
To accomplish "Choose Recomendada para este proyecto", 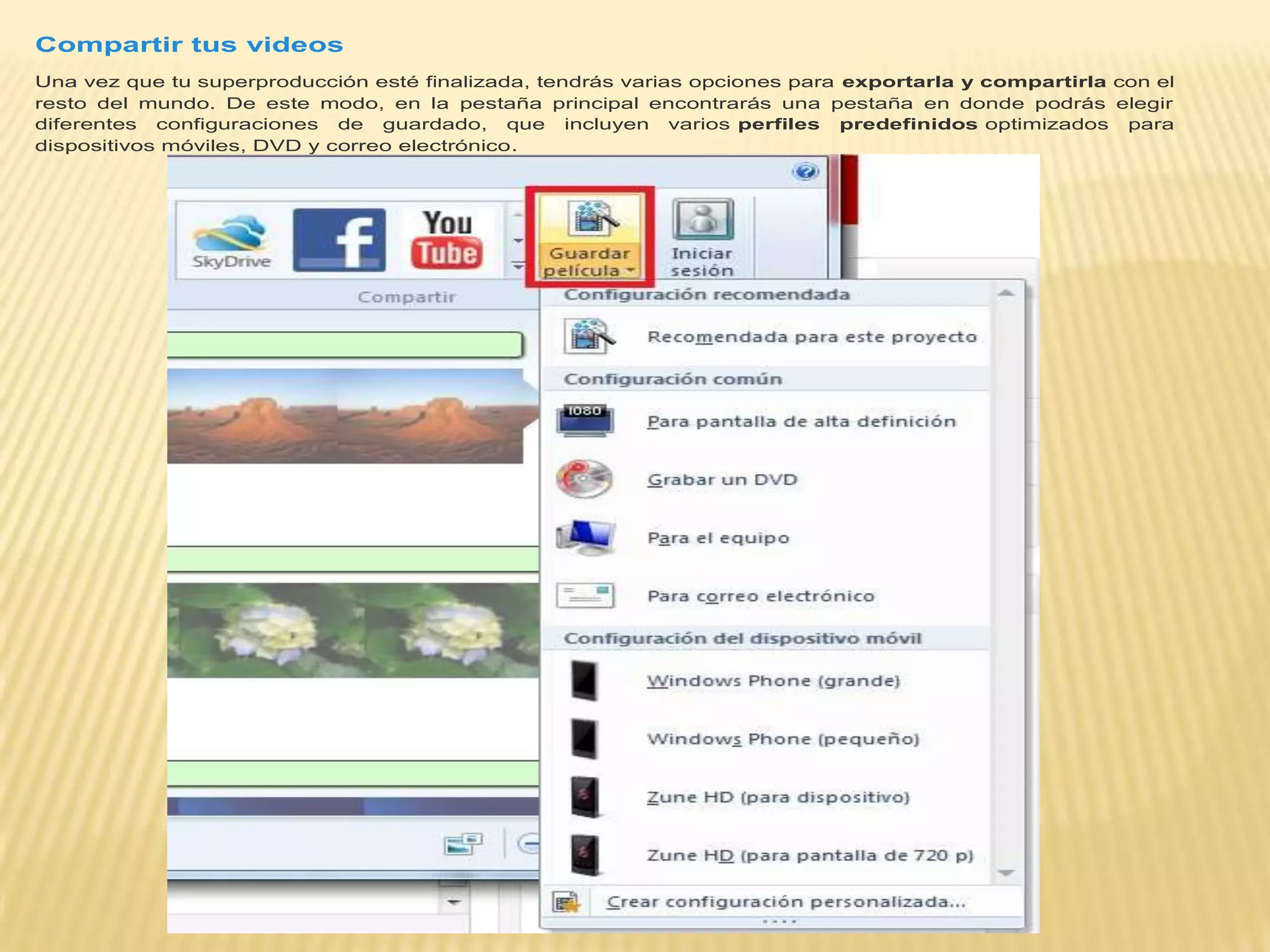I will click(765, 337).
